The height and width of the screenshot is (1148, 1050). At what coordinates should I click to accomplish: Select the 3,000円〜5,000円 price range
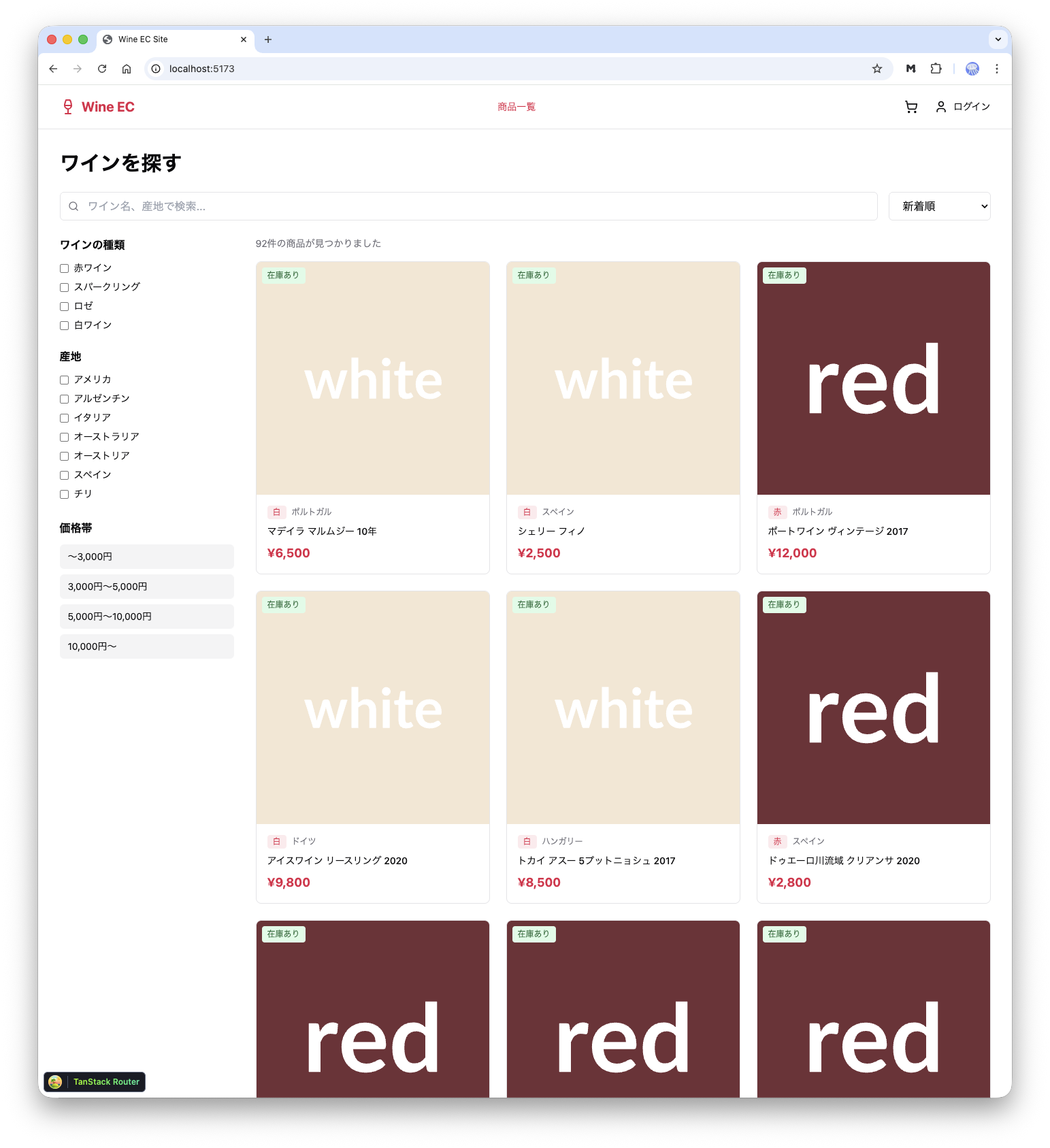146,587
